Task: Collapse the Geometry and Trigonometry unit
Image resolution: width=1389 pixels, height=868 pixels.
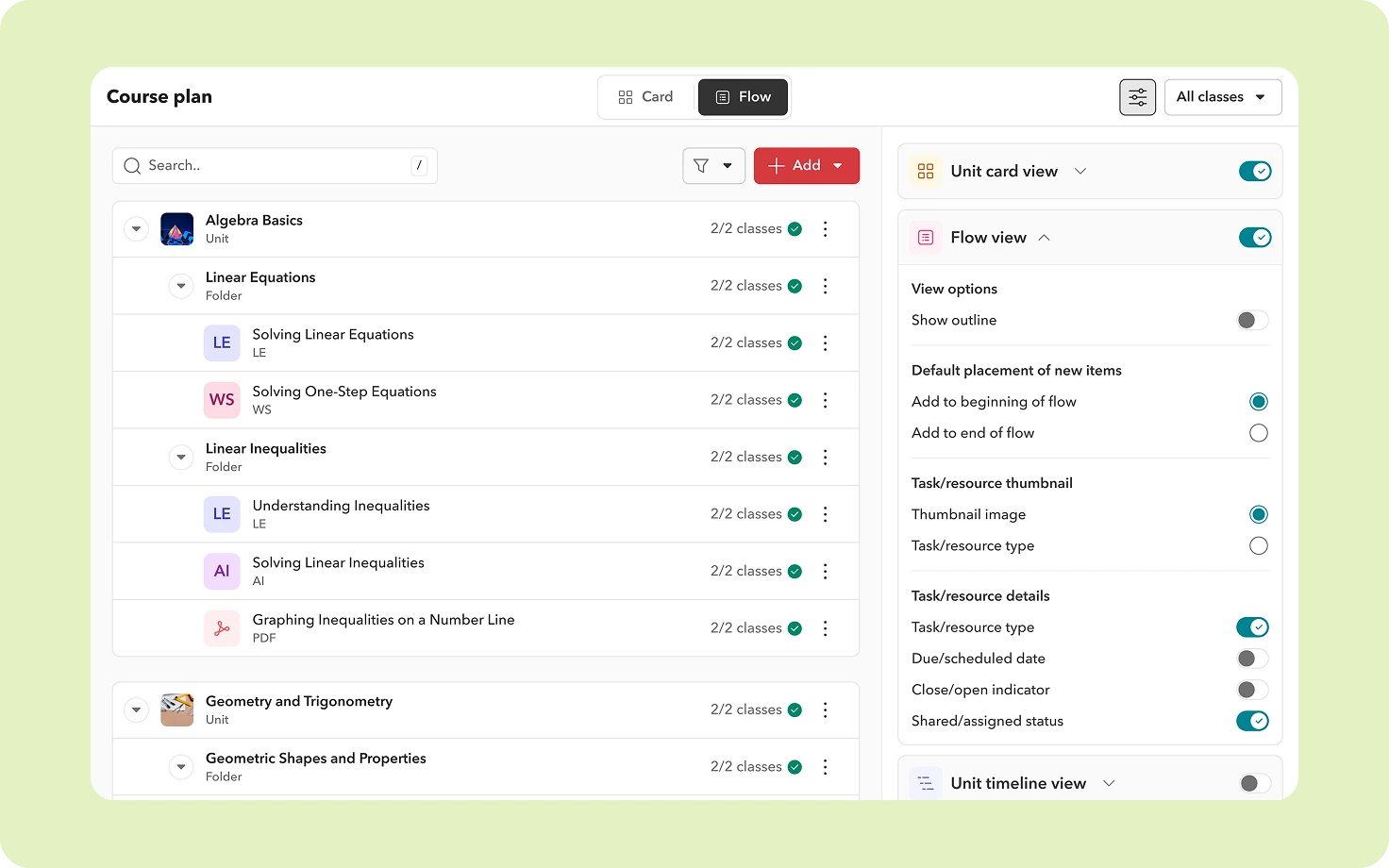Action: coord(137,710)
